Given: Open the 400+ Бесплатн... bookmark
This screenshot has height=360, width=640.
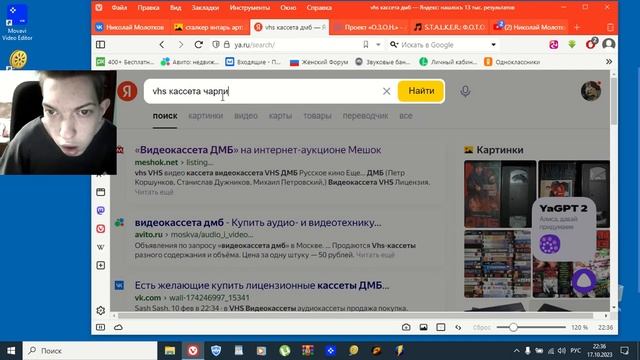Looking at the screenshot, I should [x=125, y=62].
